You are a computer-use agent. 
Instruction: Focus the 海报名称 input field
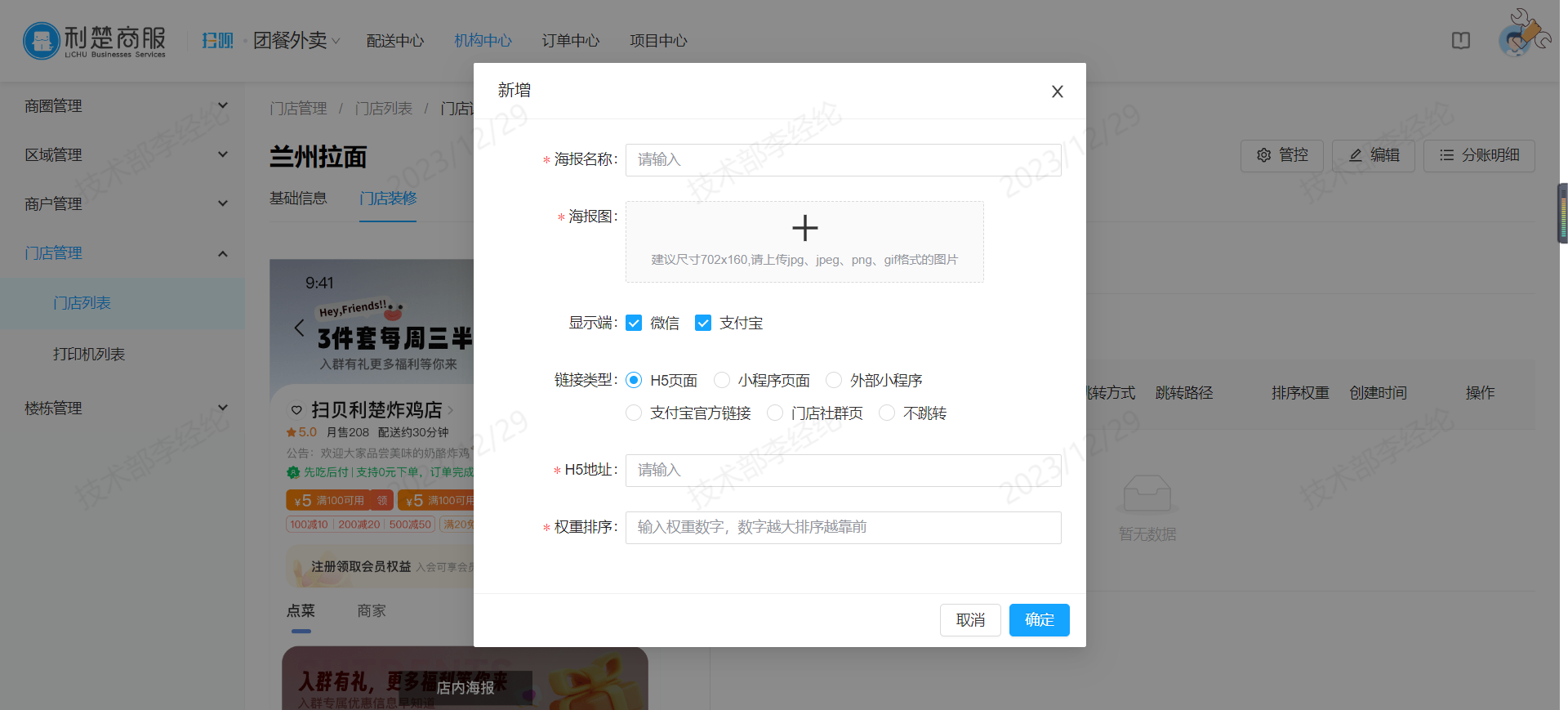click(x=843, y=160)
